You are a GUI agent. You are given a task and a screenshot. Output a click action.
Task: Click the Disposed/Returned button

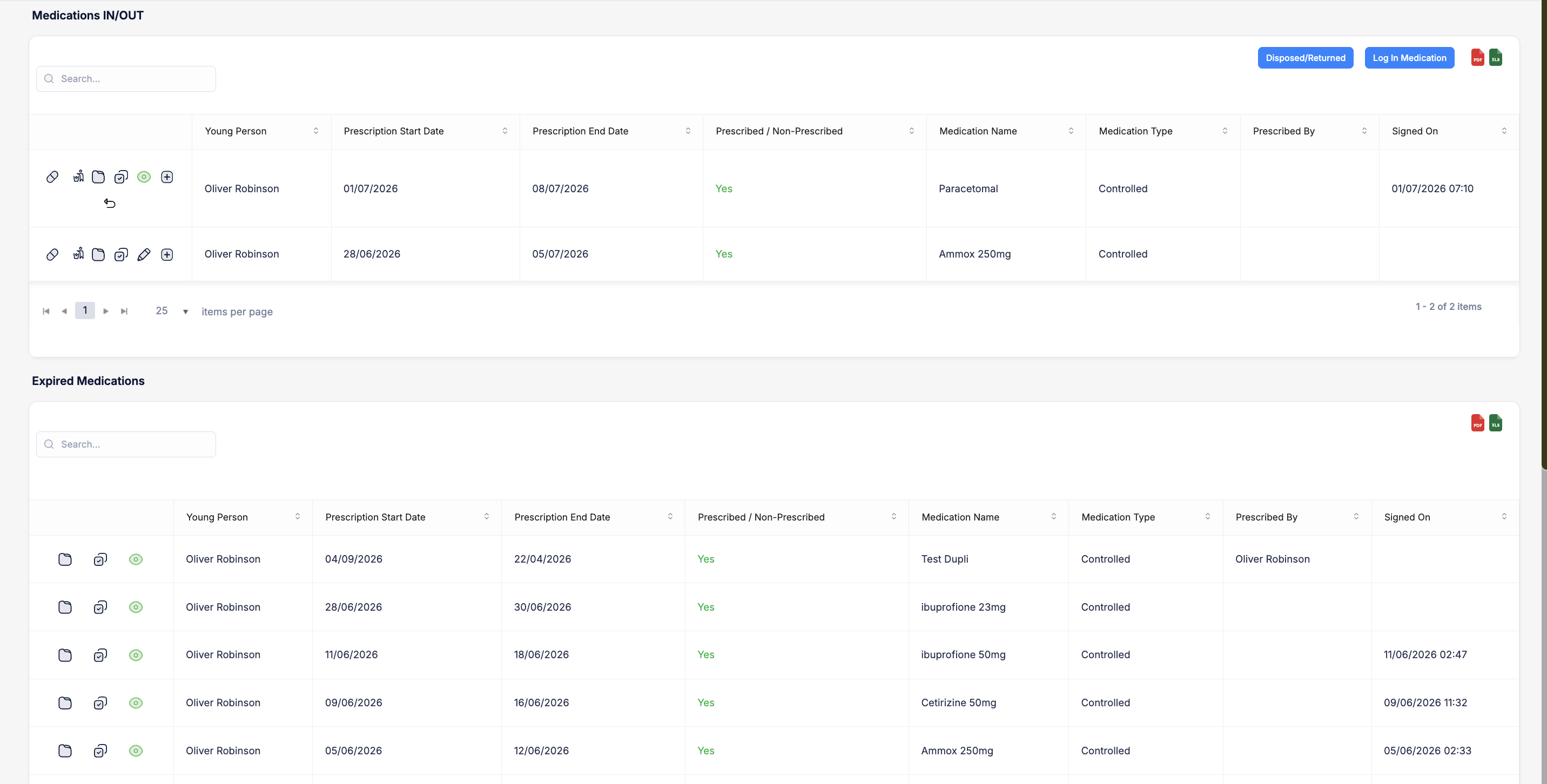tap(1306, 58)
